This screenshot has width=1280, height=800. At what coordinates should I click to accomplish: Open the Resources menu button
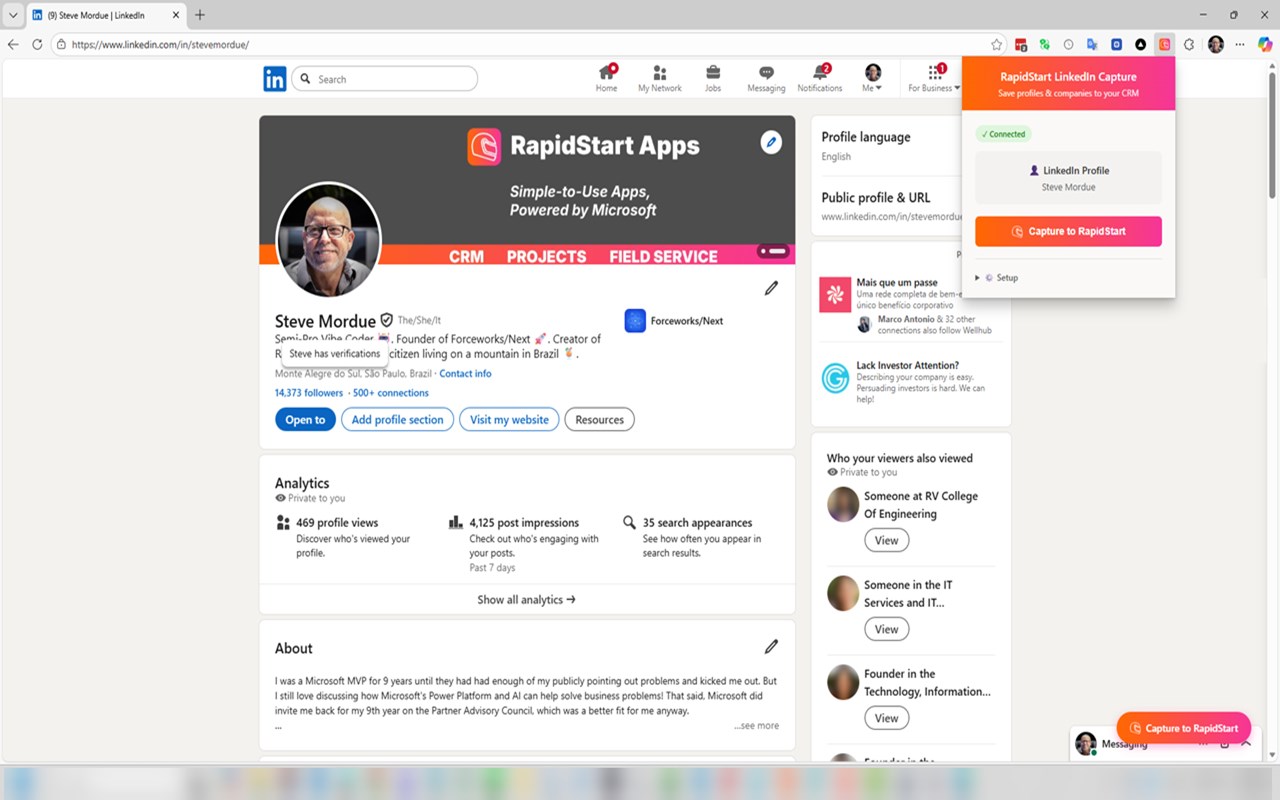pyautogui.click(x=600, y=420)
